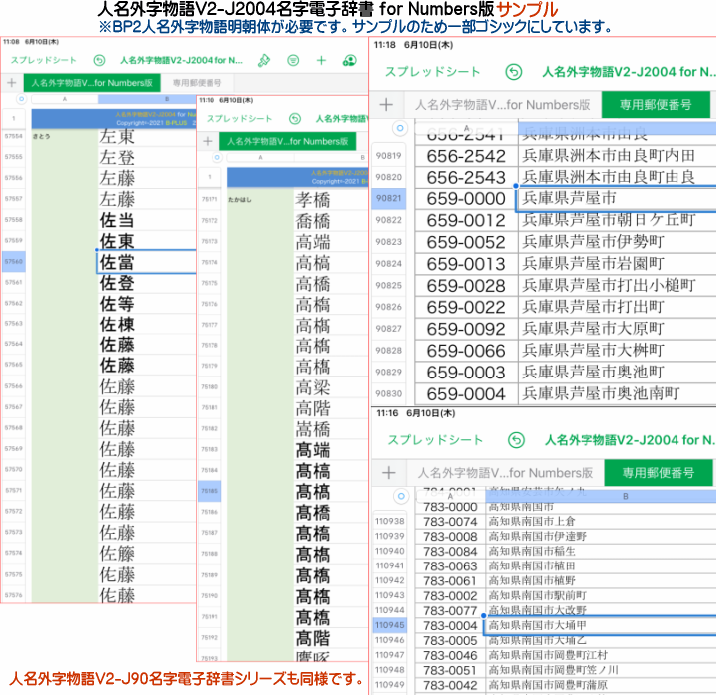The width and height of the screenshot is (716, 695).
Task: Select cell 高梁 in row 75180
Action: (x=331, y=387)
